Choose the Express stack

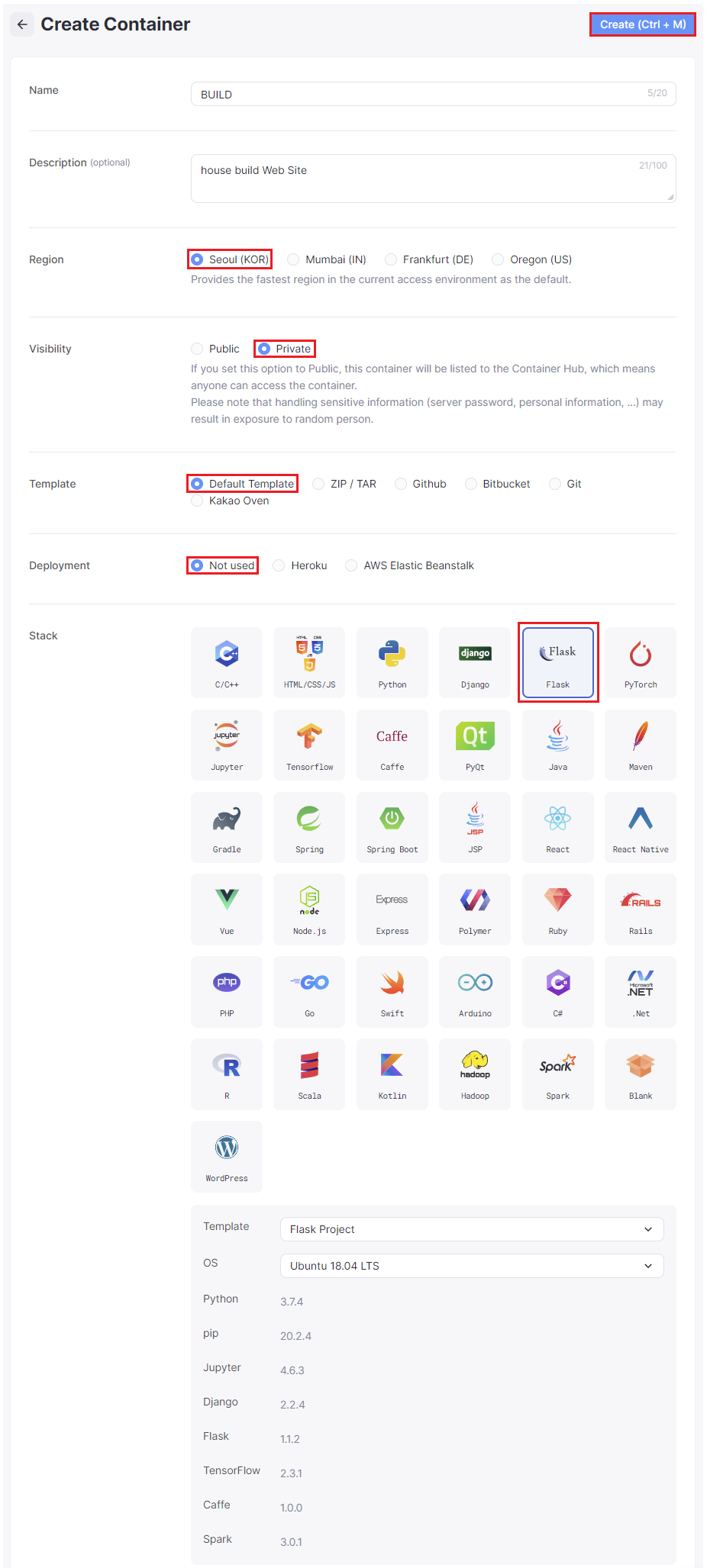[392, 910]
